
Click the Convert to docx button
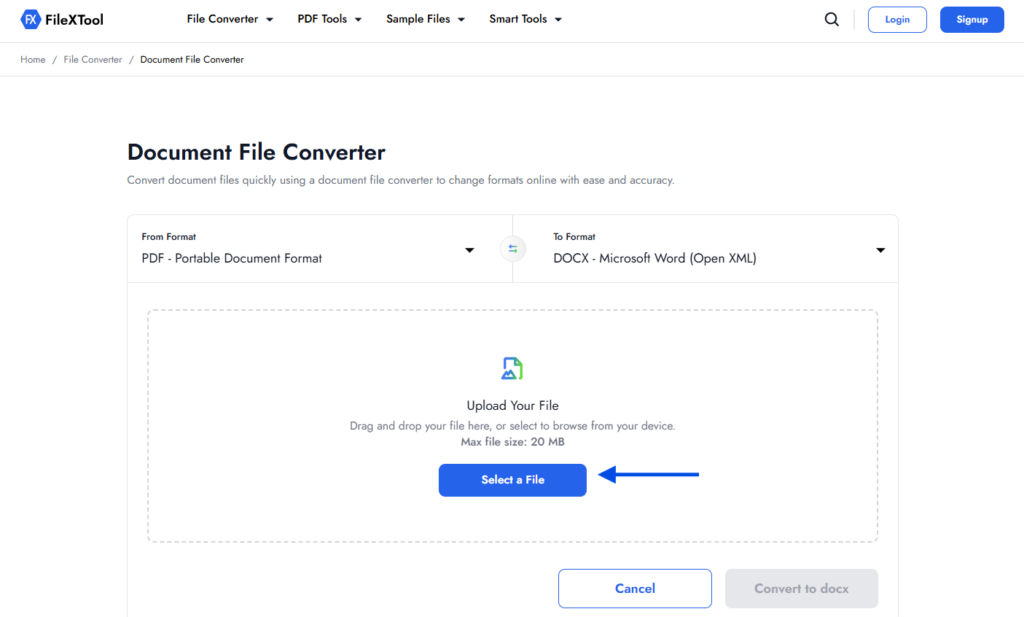pyautogui.click(x=801, y=588)
